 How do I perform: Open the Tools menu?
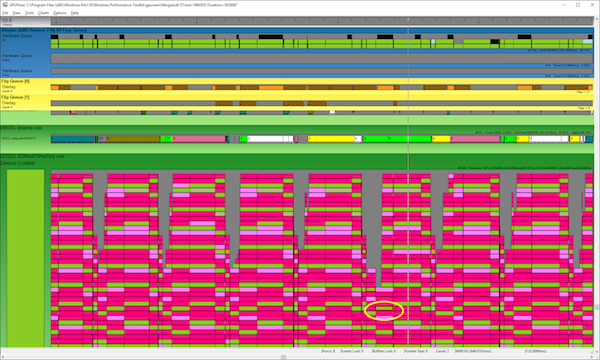click(29, 13)
